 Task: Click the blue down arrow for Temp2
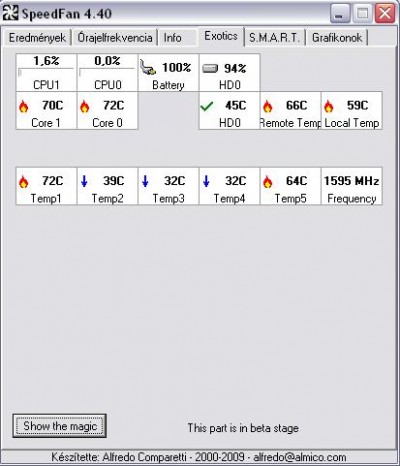pyautogui.click(x=84, y=181)
